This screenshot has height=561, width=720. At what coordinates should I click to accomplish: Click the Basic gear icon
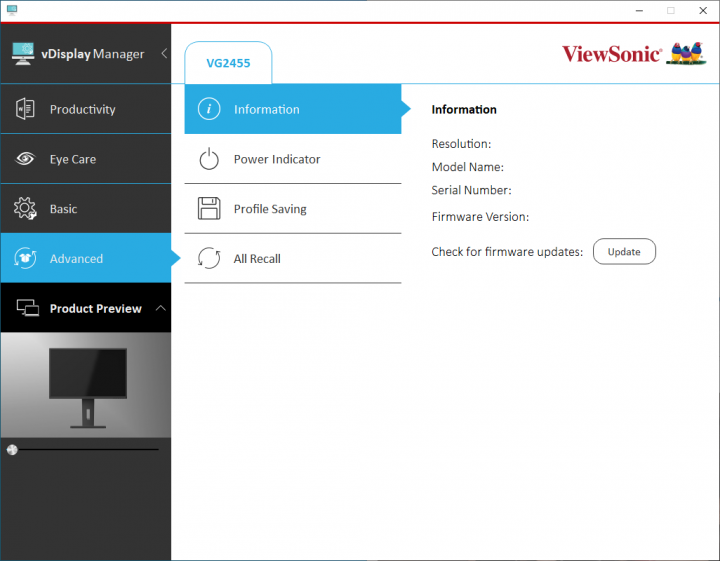coord(25,208)
